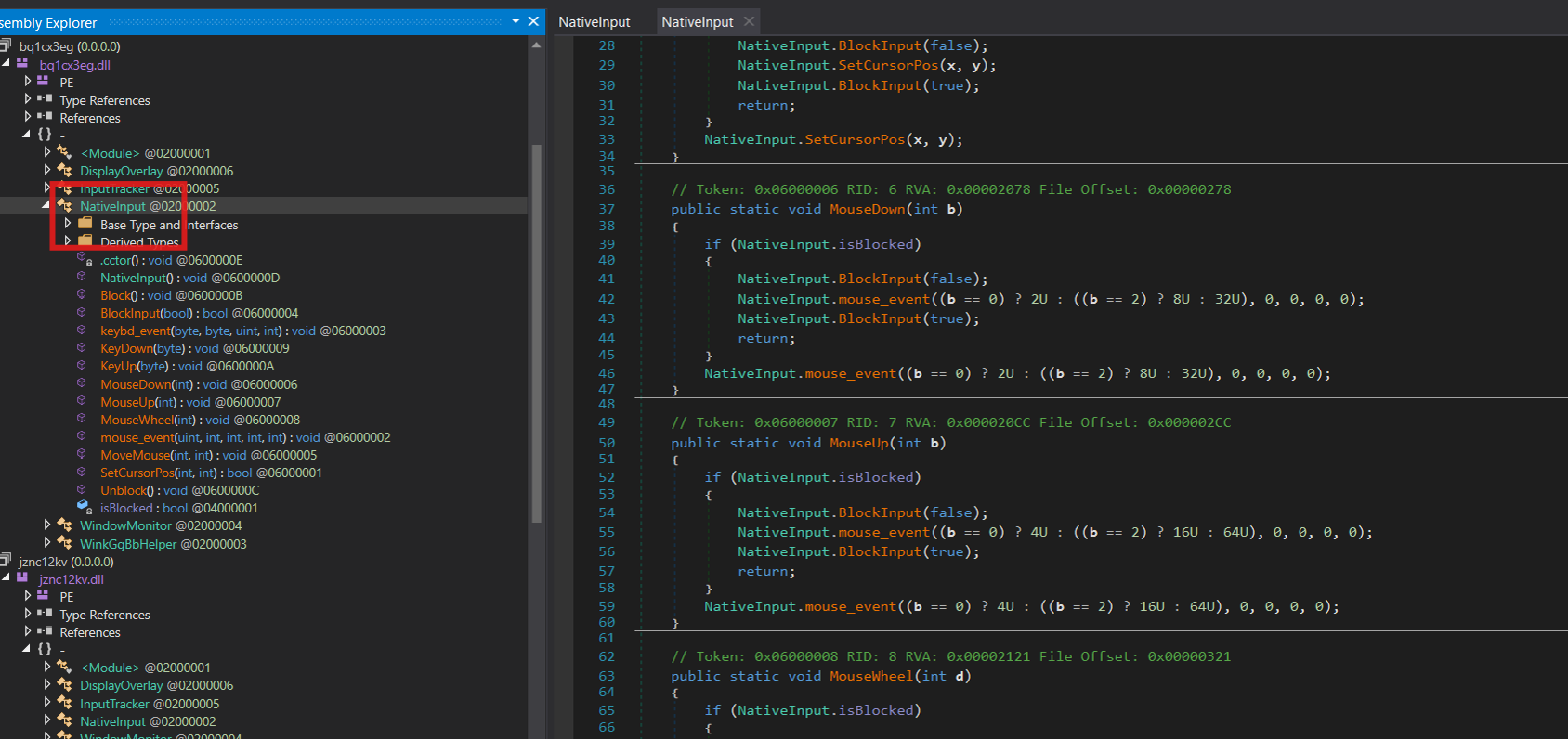Switch to the first NativeInput tab
The width and height of the screenshot is (1568, 739).
[x=595, y=21]
